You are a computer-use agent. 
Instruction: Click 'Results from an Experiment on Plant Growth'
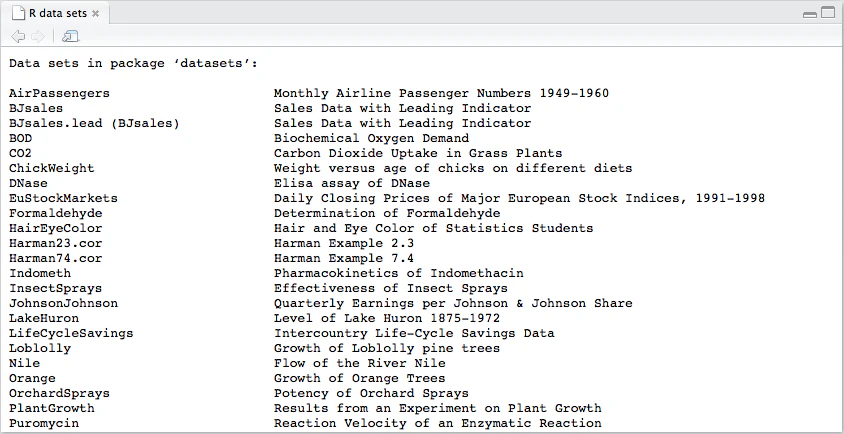438,408
